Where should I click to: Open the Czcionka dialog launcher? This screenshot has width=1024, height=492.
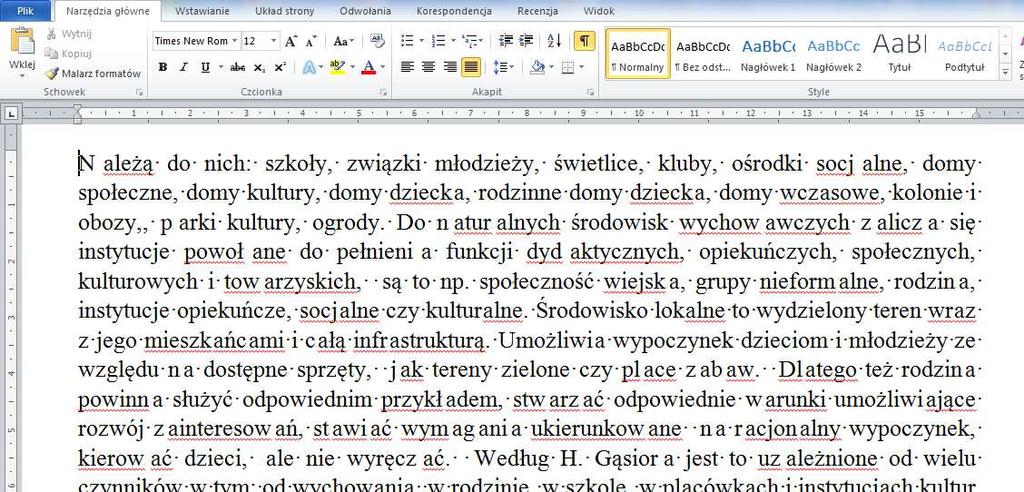tap(383, 93)
